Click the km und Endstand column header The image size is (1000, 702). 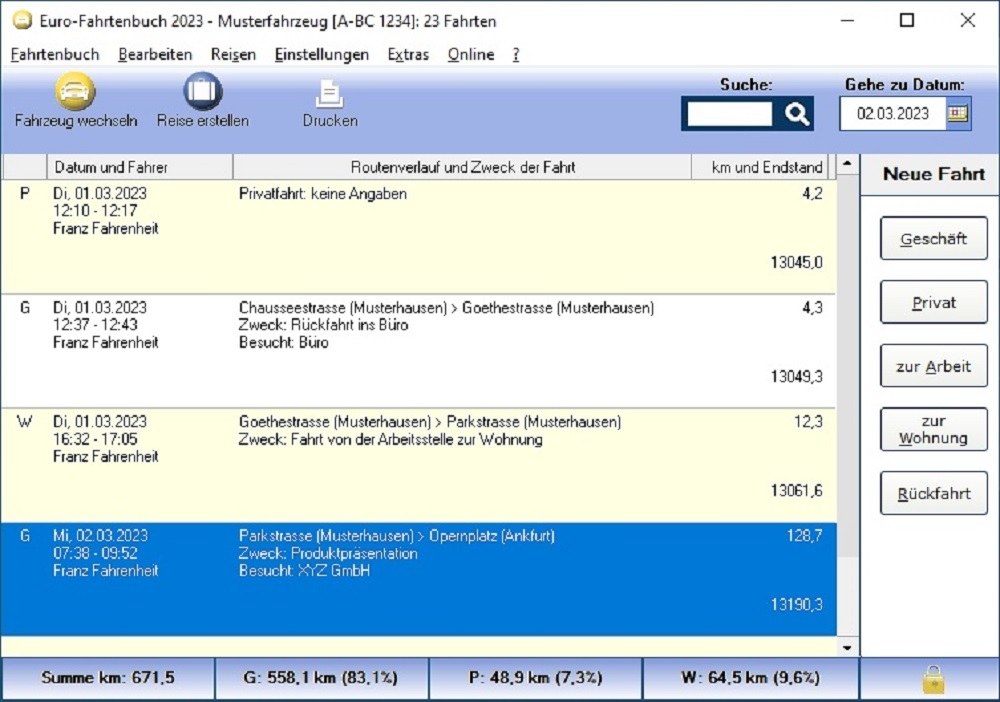click(x=760, y=167)
